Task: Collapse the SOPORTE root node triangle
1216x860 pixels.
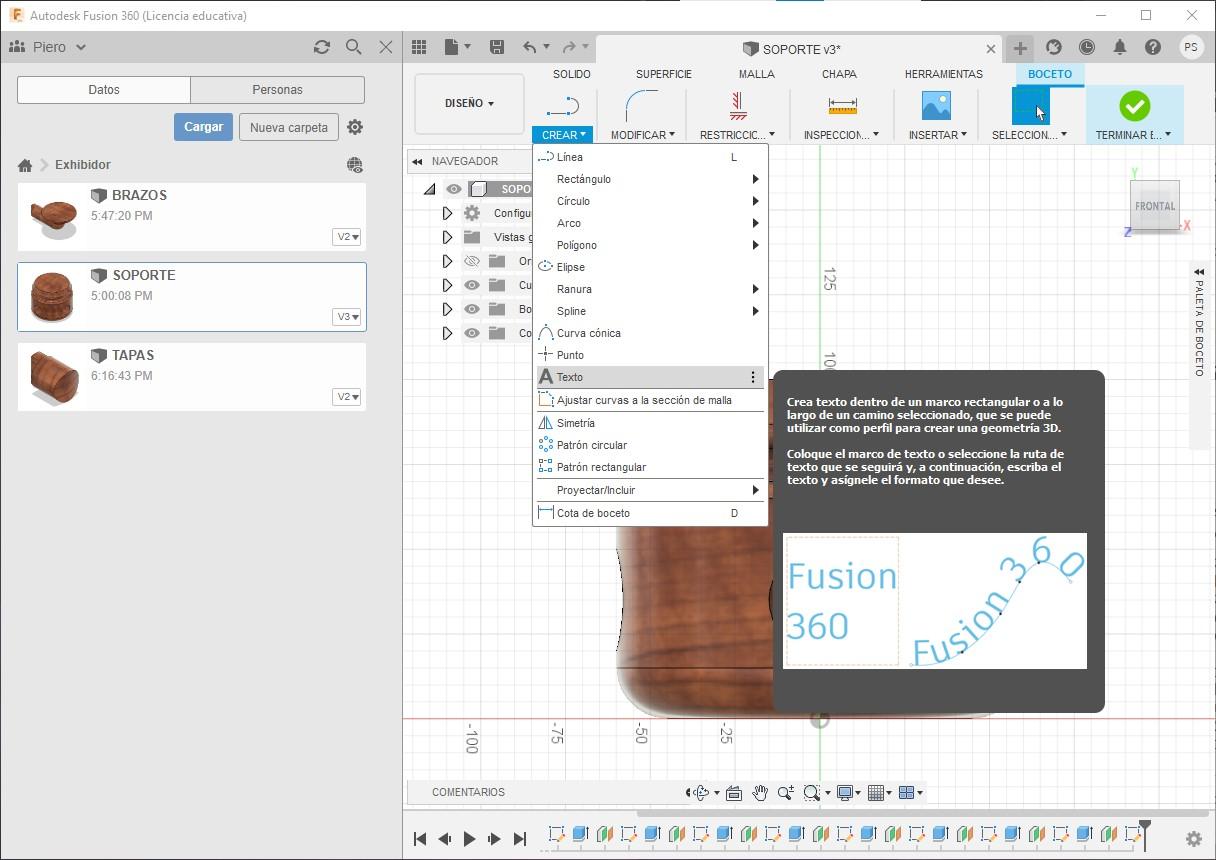Action: coord(430,189)
